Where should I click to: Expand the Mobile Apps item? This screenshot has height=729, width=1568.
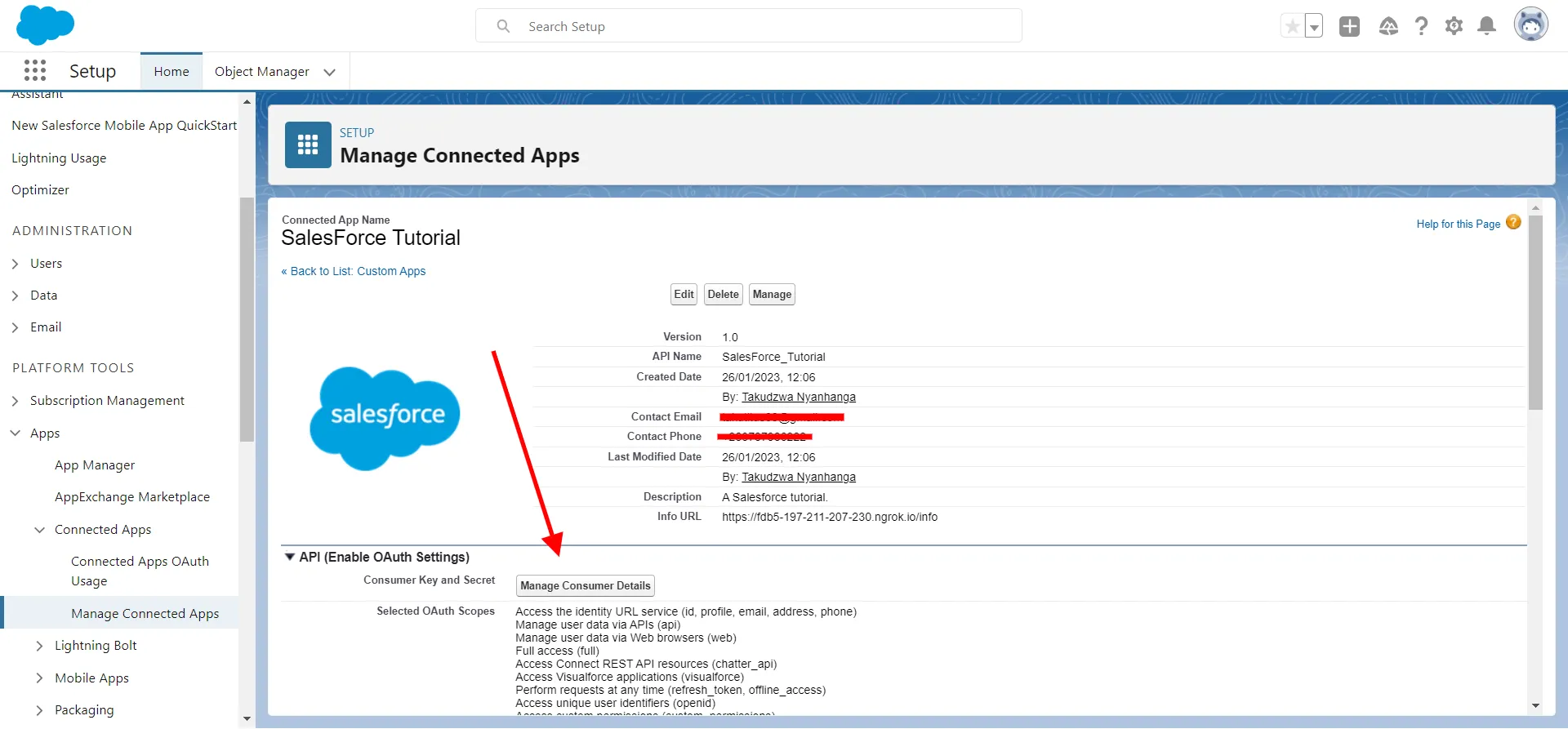tap(39, 678)
